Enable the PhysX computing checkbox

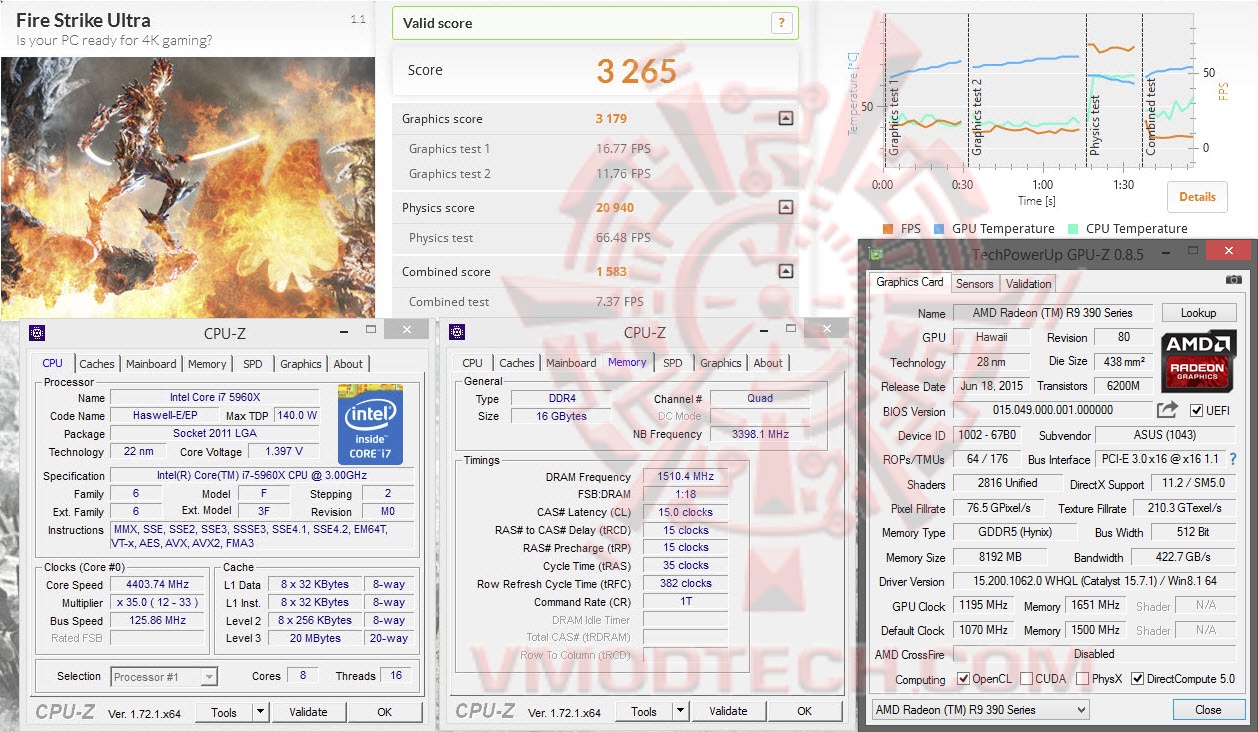(1082, 679)
